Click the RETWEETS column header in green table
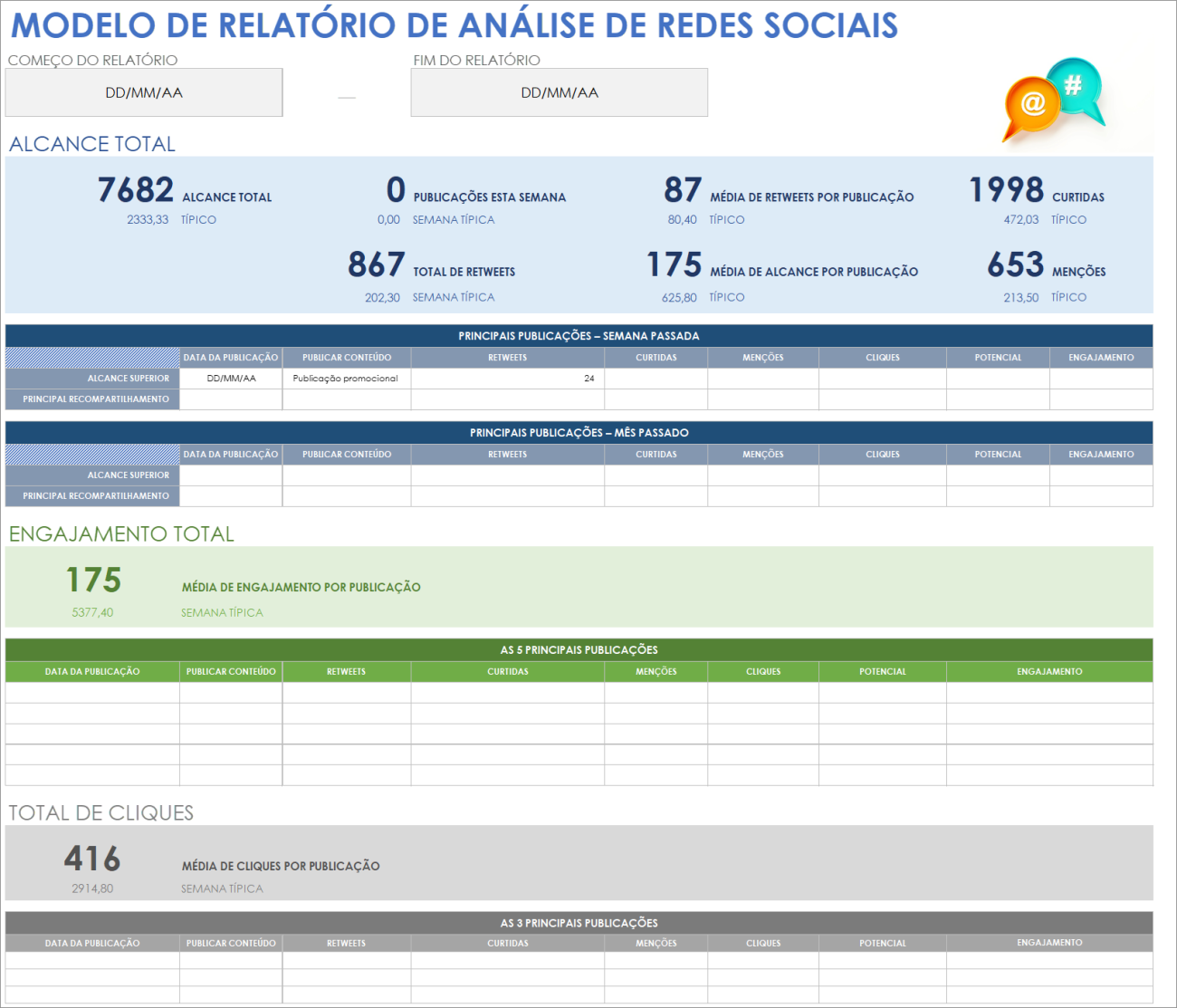The width and height of the screenshot is (1177, 1008). click(x=346, y=671)
